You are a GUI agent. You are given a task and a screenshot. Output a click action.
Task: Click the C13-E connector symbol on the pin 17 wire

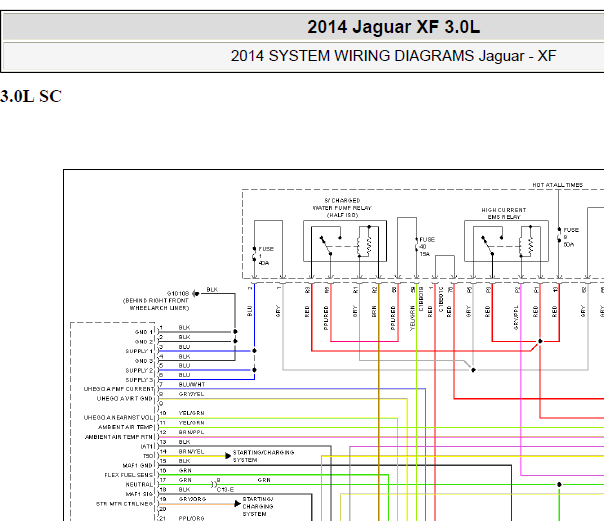[x=214, y=484]
